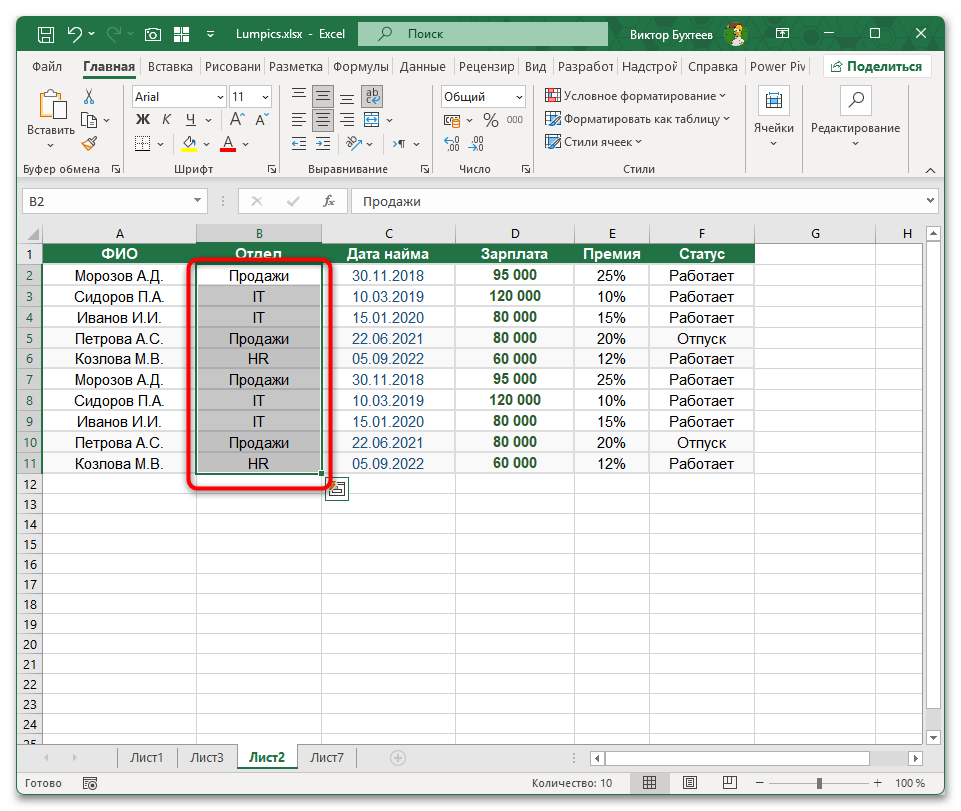Select the Format Painter brush
Viewport: 961px width, 811px height.
click(89, 143)
